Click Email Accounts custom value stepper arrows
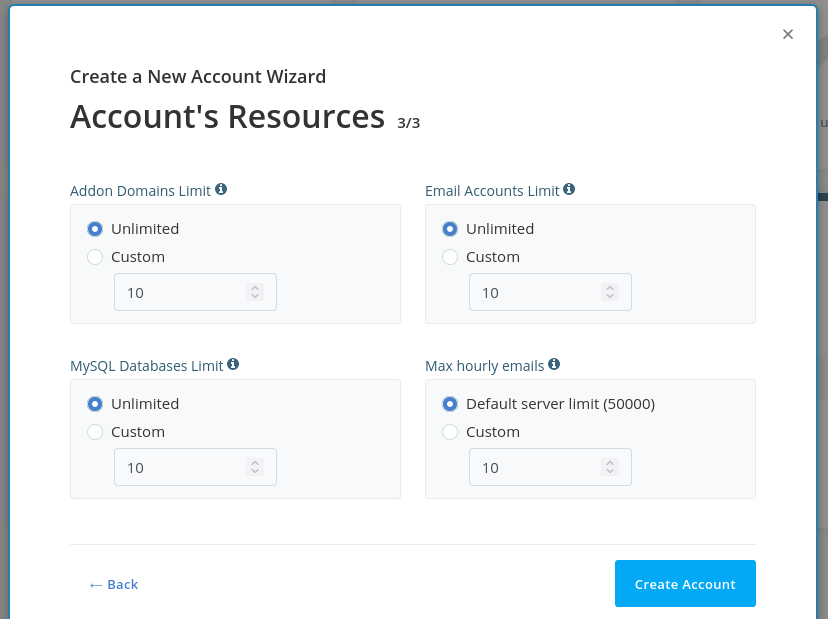The image size is (828, 619). point(610,292)
